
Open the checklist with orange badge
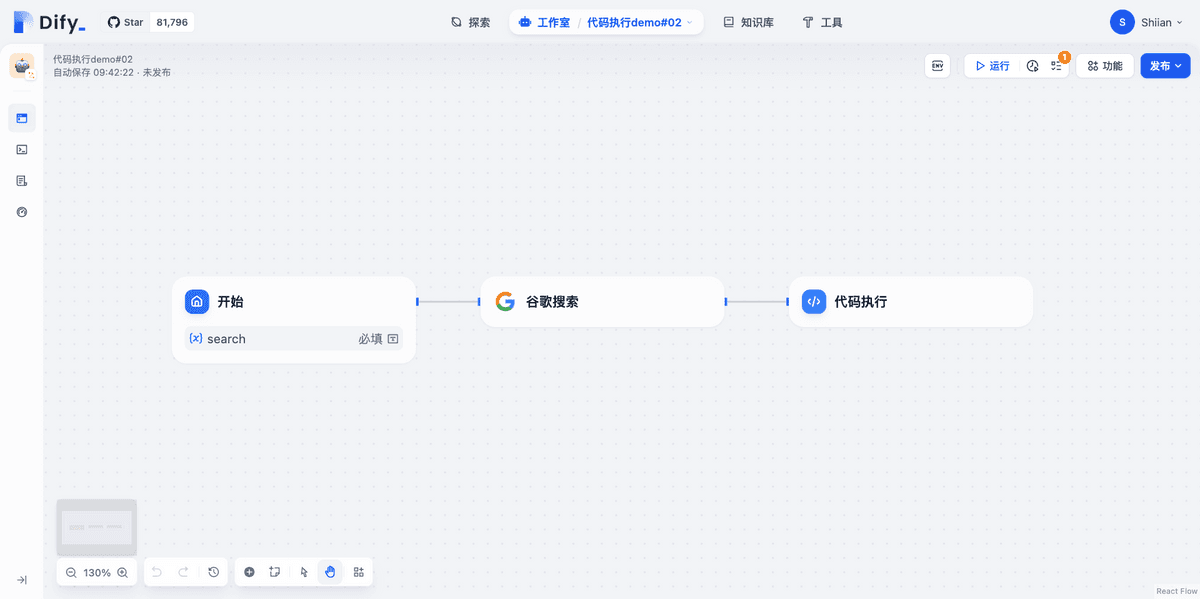1056,66
